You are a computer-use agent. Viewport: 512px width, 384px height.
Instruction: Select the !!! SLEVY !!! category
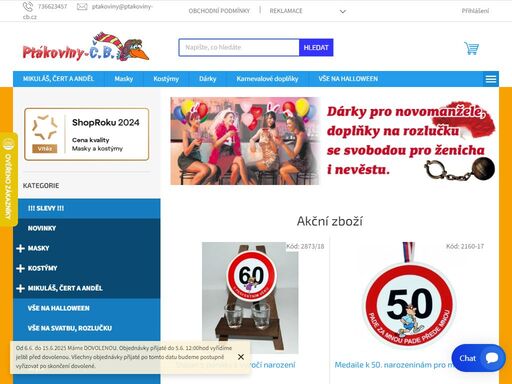(x=87, y=208)
